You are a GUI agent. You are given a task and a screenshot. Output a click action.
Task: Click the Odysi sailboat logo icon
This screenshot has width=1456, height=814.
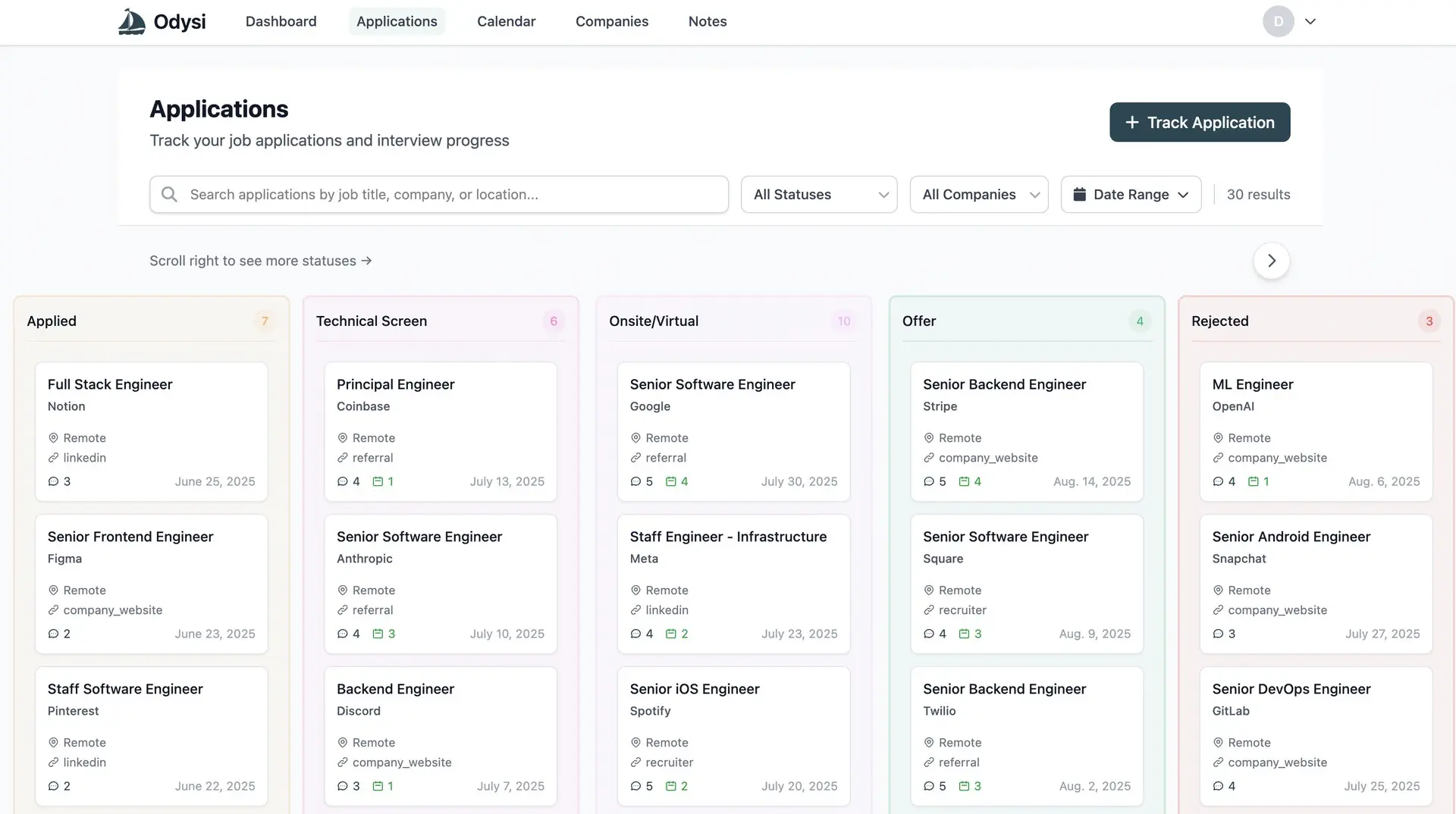(x=132, y=21)
